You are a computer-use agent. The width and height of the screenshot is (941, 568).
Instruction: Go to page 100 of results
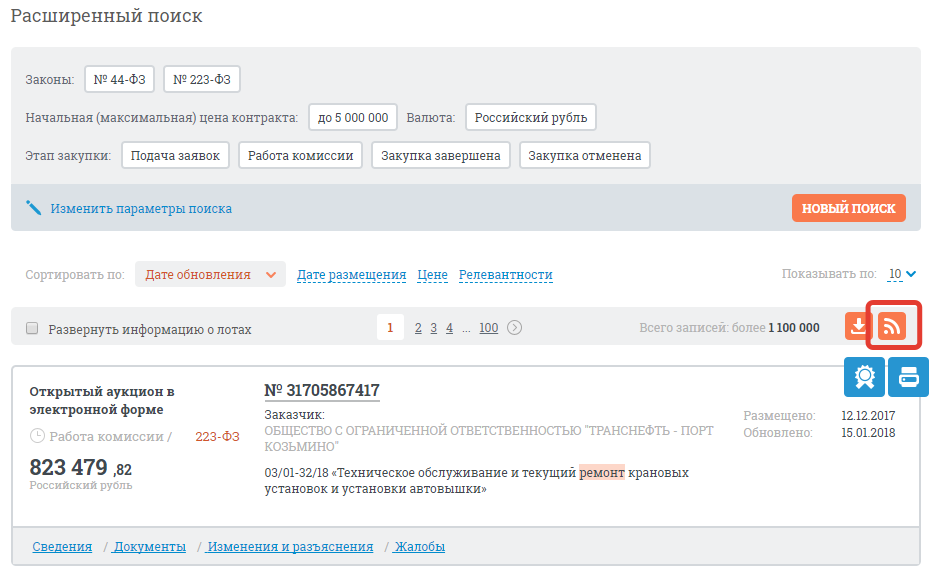point(488,328)
